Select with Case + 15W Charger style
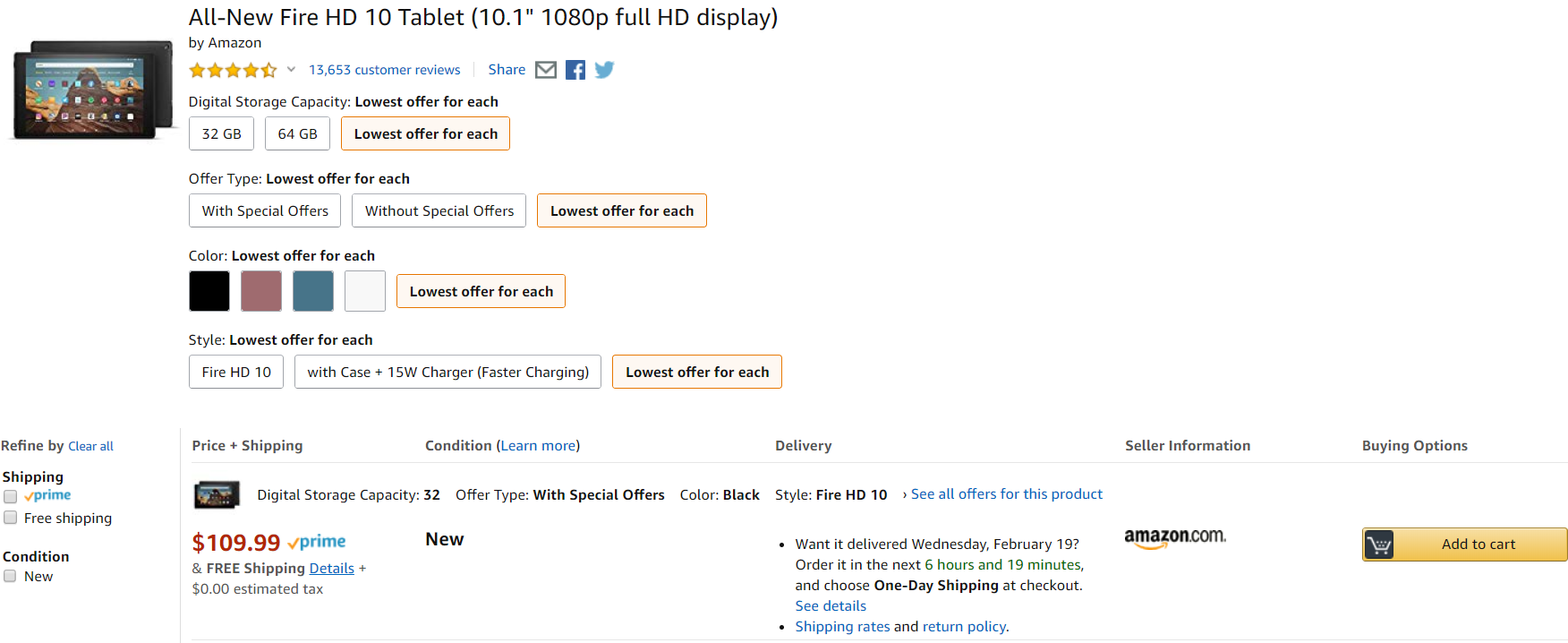This screenshot has width=1568, height=643. click(x=447, y=372)
